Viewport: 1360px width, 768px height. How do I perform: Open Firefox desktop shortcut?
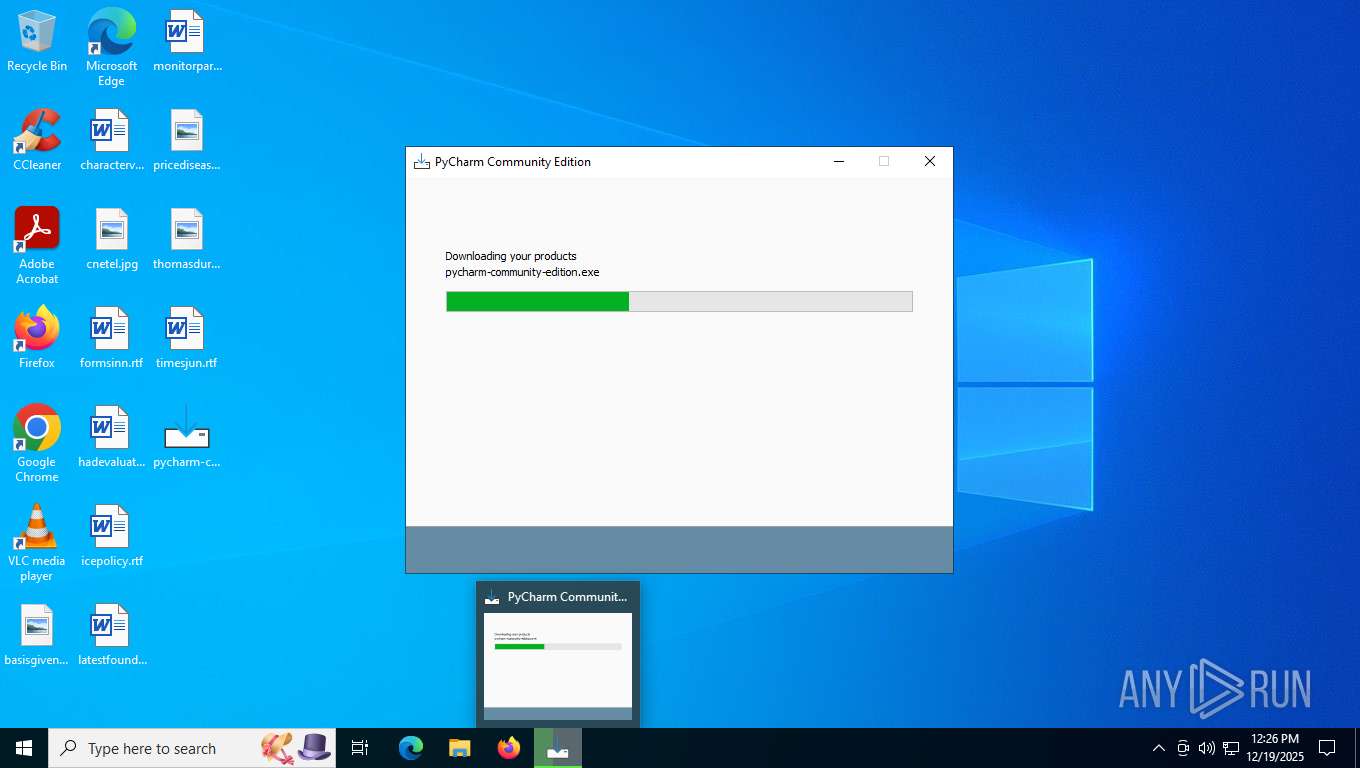click(37, 338)
